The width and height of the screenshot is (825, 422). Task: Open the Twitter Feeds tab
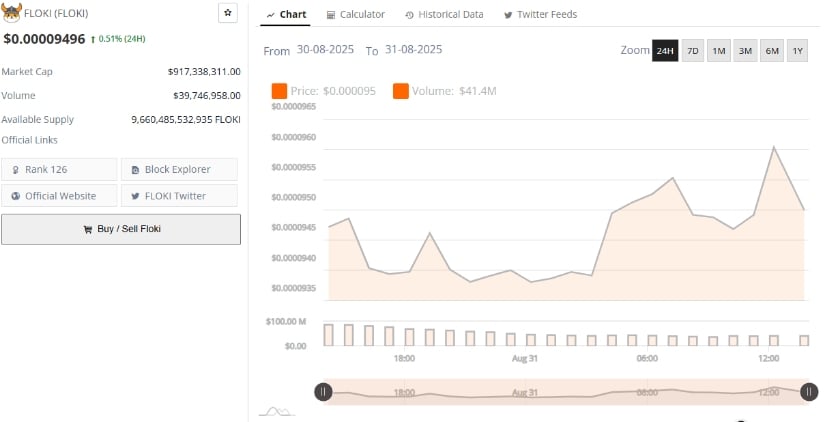[540, 15]
